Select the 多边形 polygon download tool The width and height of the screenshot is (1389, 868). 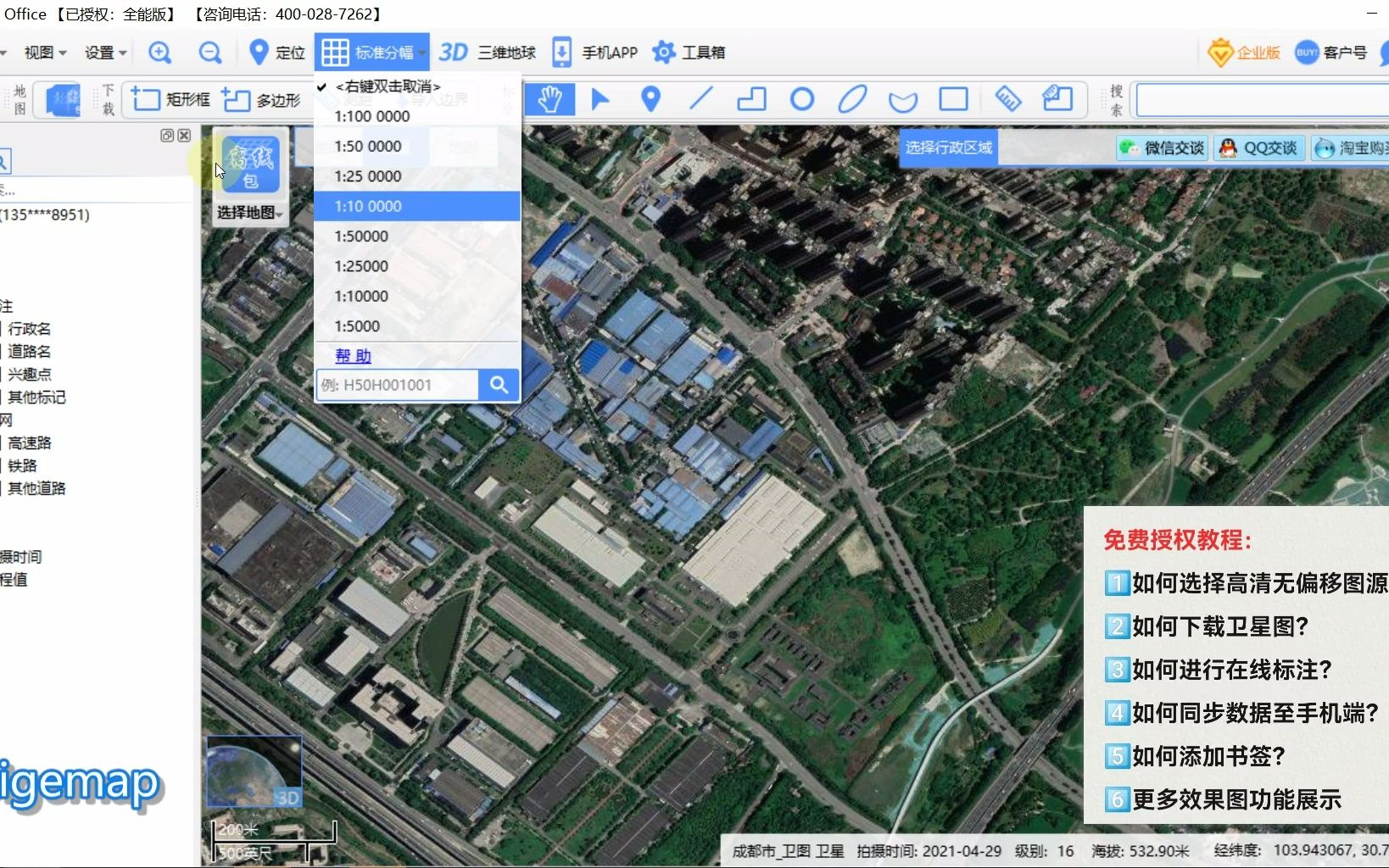pyautogui.click(x=261, y=100)
